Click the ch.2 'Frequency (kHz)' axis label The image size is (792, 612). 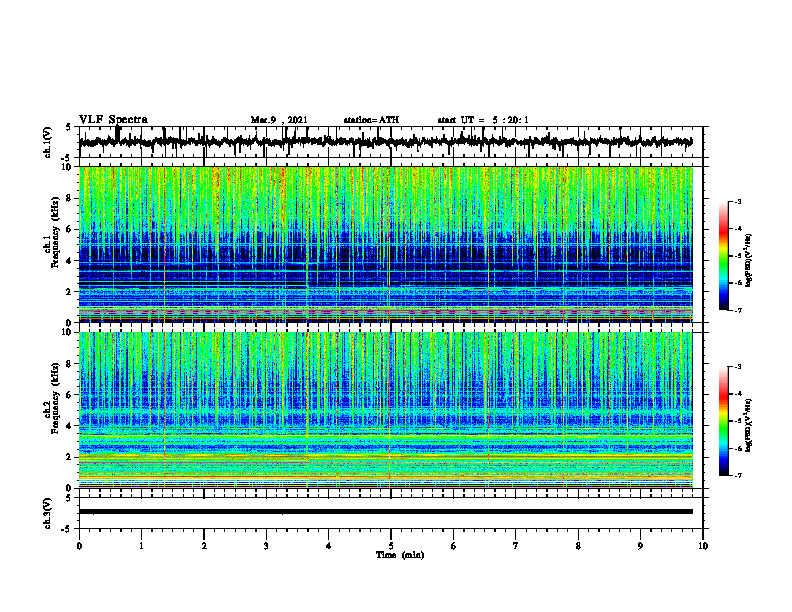pyautogui.click(x=55, y=398)
